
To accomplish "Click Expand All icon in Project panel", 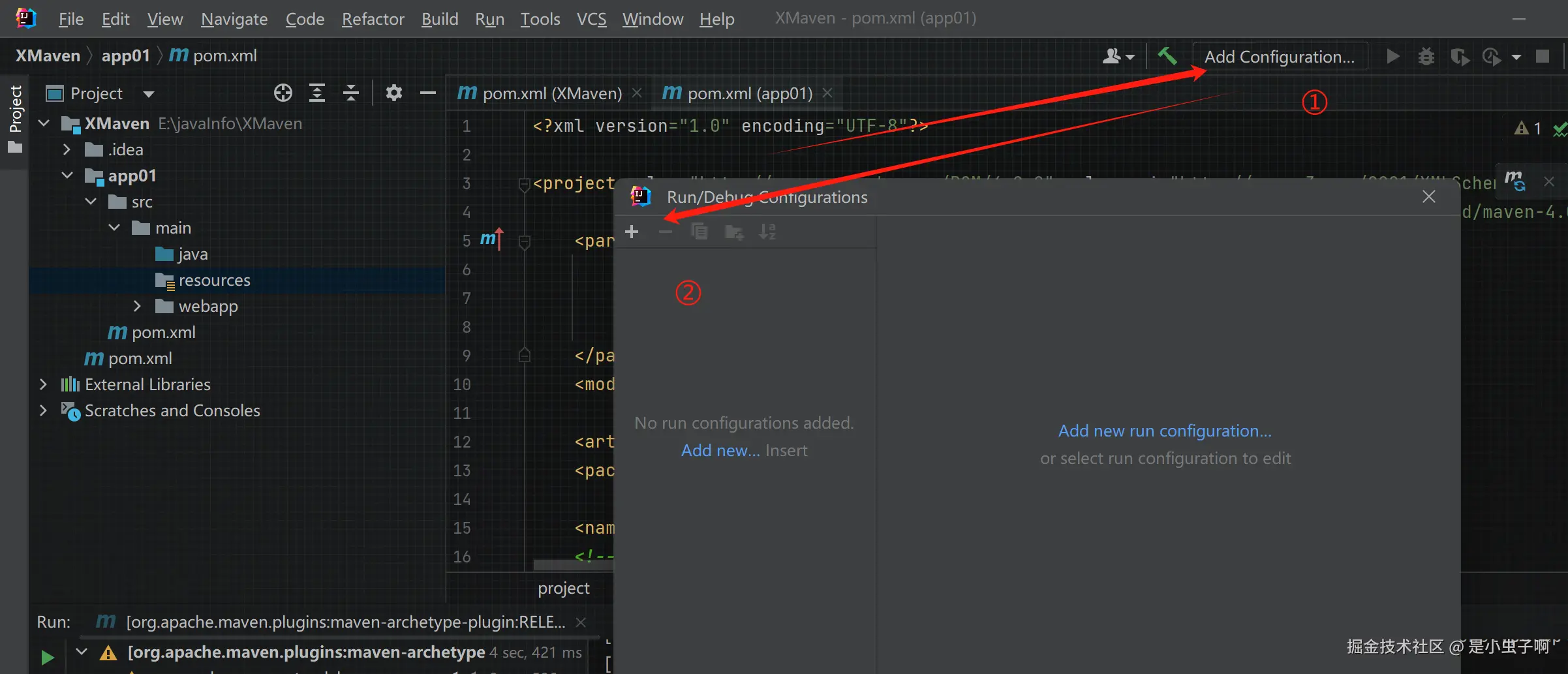I will [x=316, y=93].
